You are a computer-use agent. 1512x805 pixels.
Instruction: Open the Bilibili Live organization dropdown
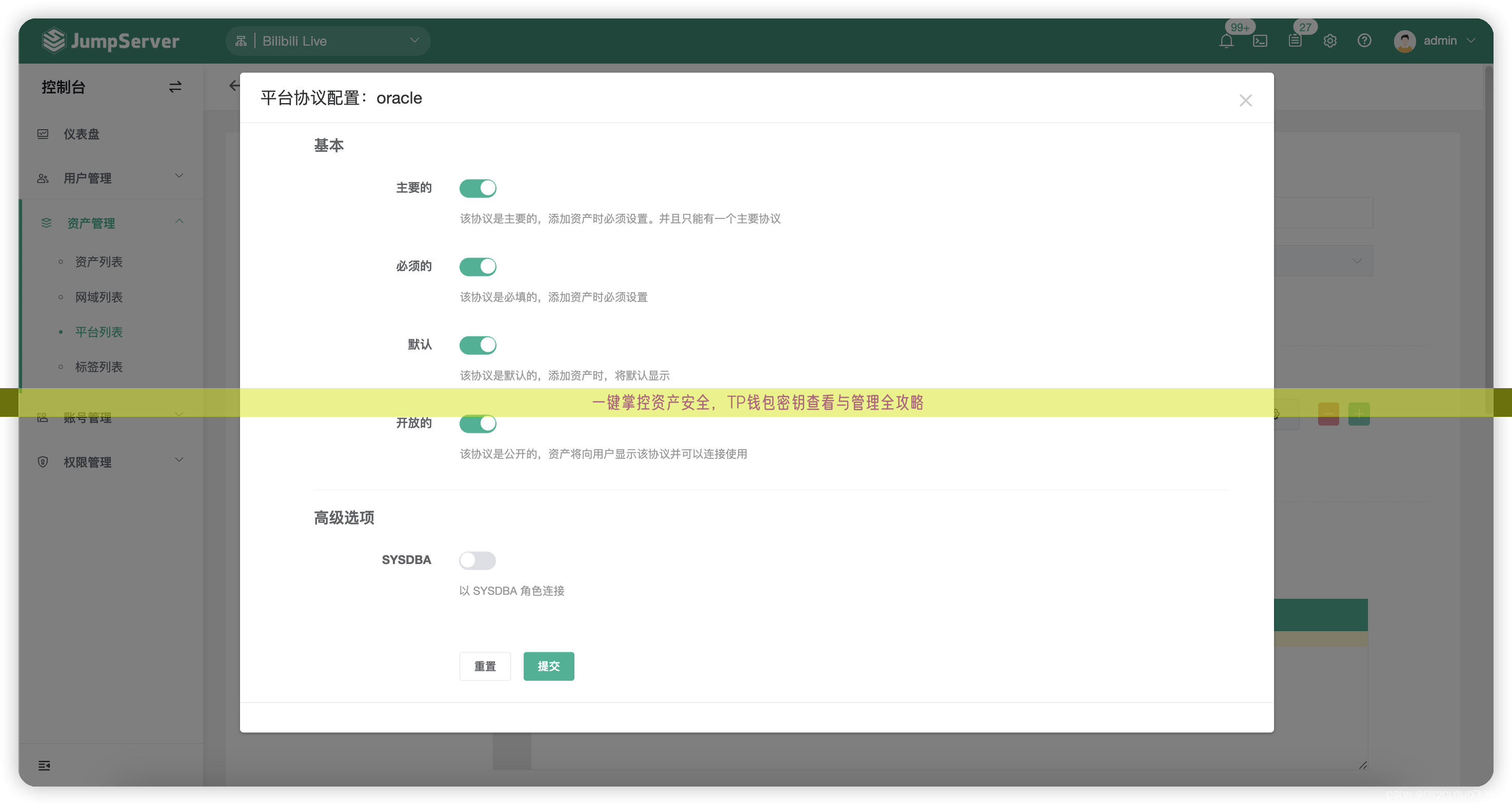tap(328, 41)
